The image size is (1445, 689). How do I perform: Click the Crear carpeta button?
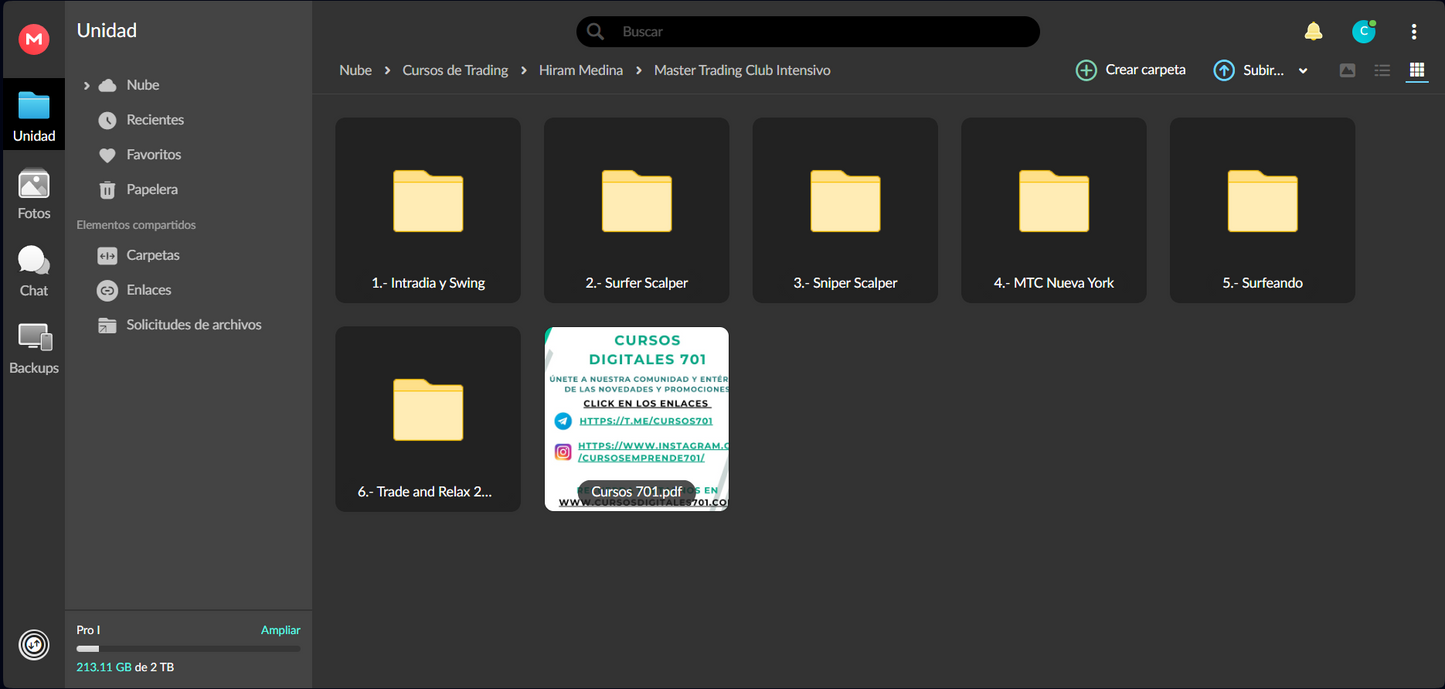click(x=1131, y=70)
